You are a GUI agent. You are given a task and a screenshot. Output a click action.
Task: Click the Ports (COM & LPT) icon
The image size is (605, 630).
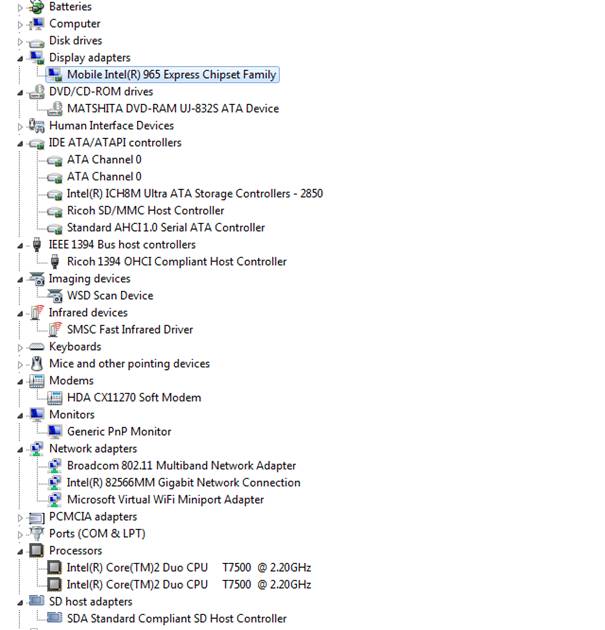click(37, 534)
